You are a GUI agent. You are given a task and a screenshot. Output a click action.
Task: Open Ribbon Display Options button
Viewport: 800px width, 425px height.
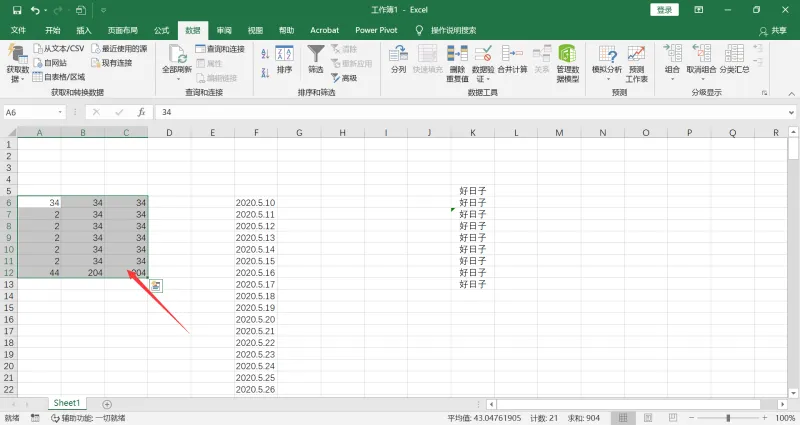698,10
